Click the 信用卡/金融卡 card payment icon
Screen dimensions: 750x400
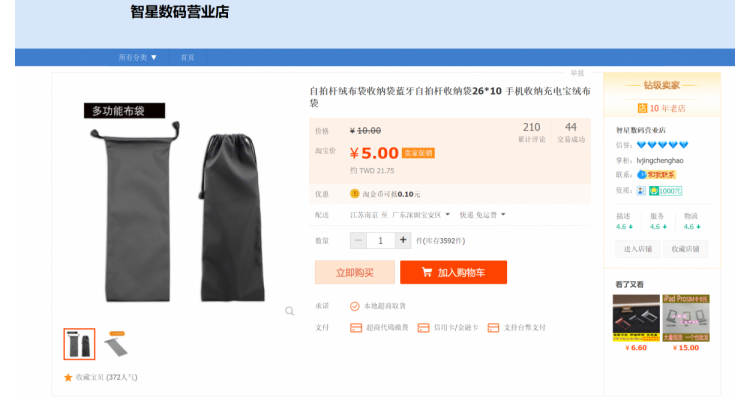coord(423,327)
